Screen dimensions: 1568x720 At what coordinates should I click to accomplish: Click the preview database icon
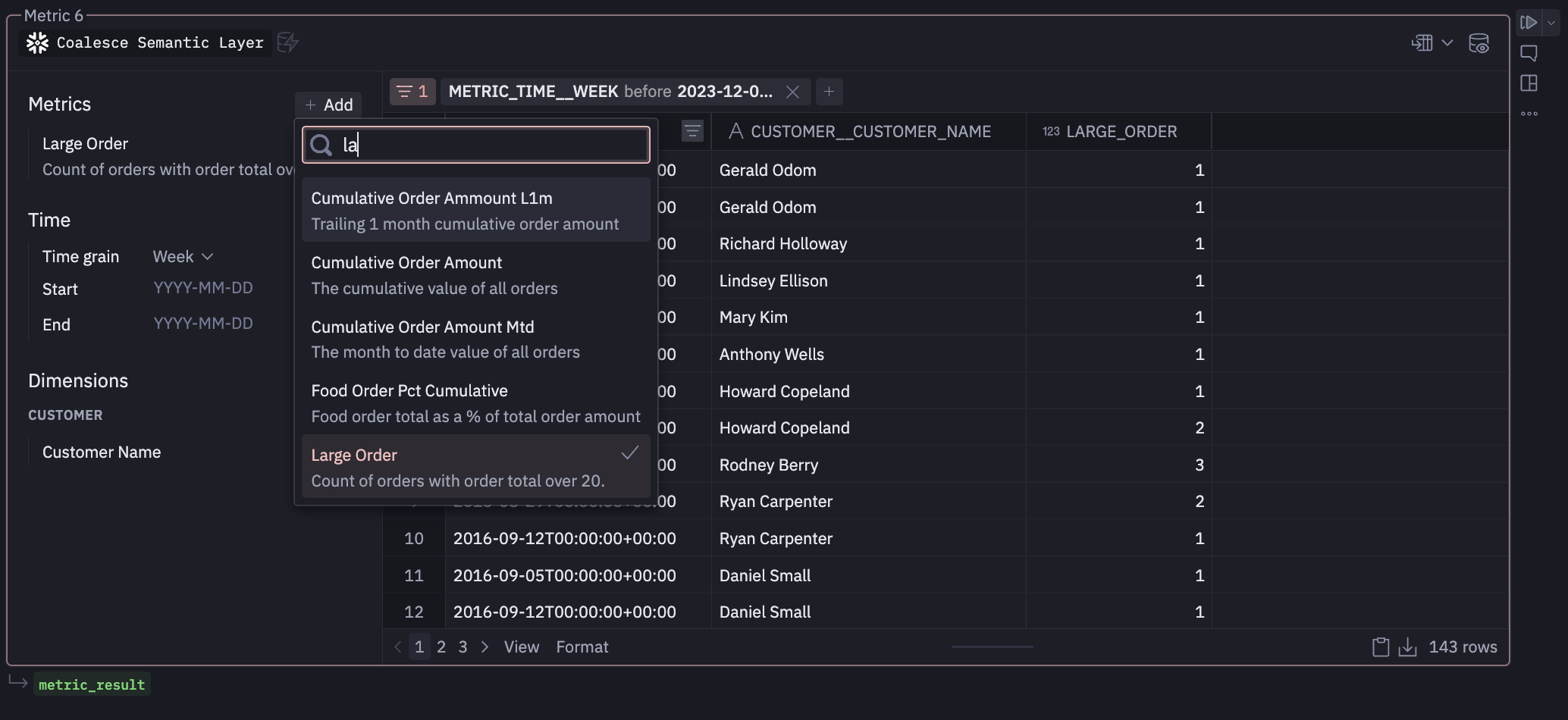coord(1479,43)
